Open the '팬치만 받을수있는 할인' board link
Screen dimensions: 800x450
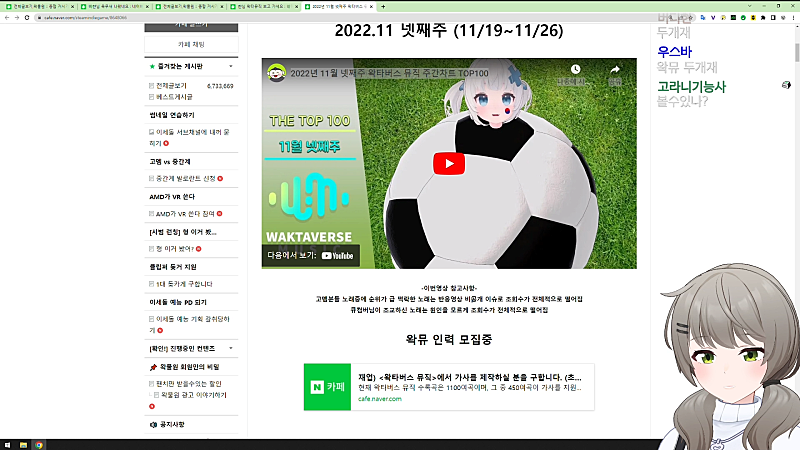point(189,384)
